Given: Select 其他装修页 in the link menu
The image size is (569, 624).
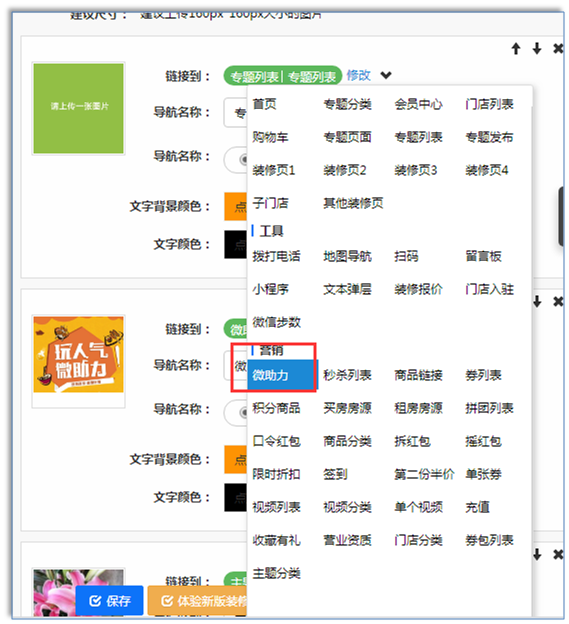Looking at the screenshot, I should [353, 203].
